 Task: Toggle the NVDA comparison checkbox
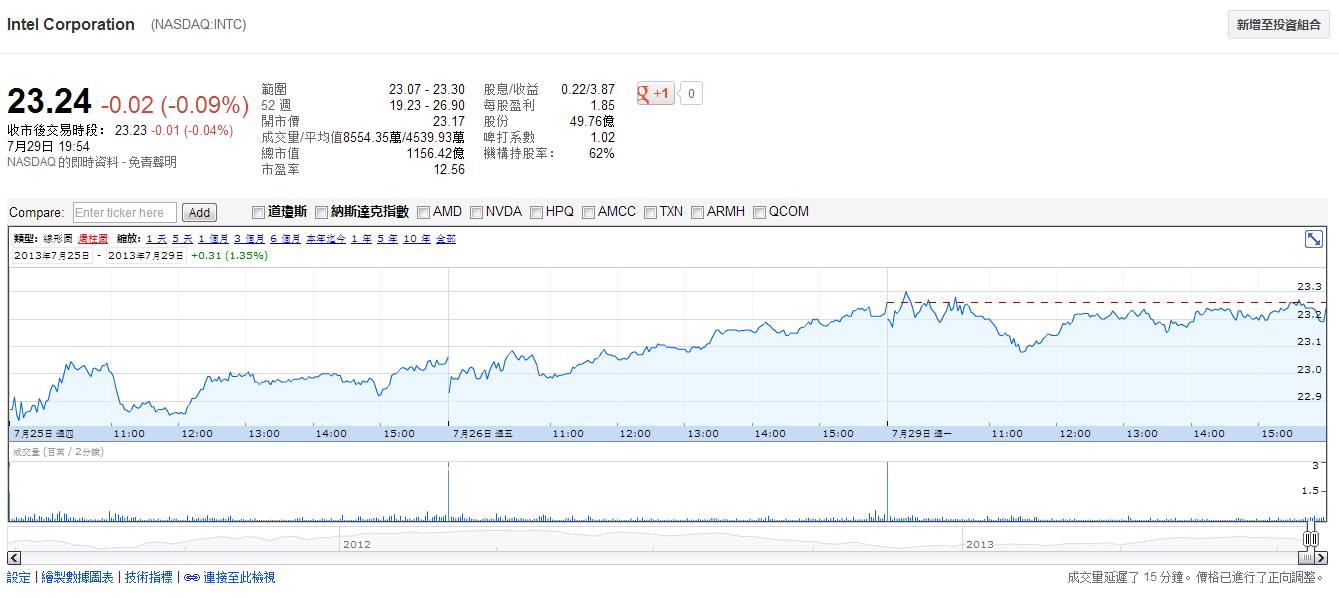tap(476, 212)
